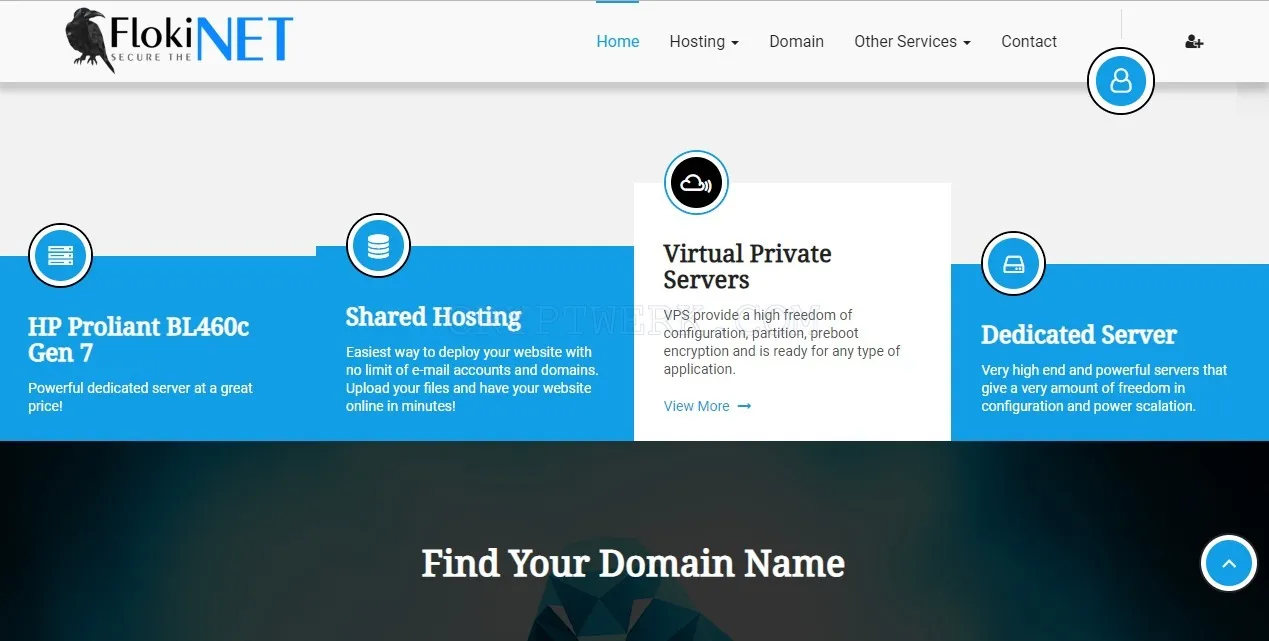
Task: Go to the Home menu item
Action: pos(618,42)
